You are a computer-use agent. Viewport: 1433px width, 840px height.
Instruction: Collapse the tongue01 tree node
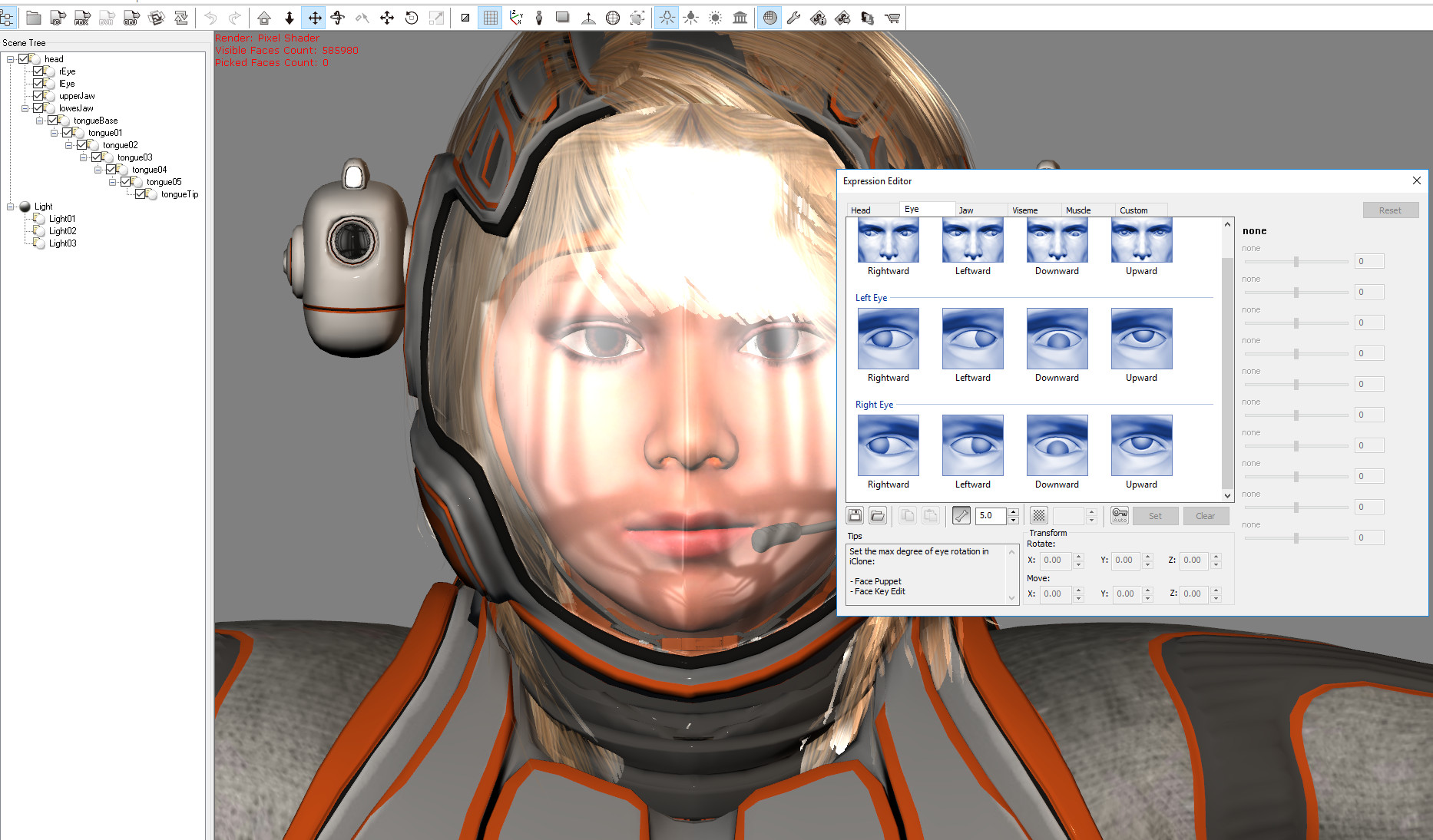pos(55,133)
